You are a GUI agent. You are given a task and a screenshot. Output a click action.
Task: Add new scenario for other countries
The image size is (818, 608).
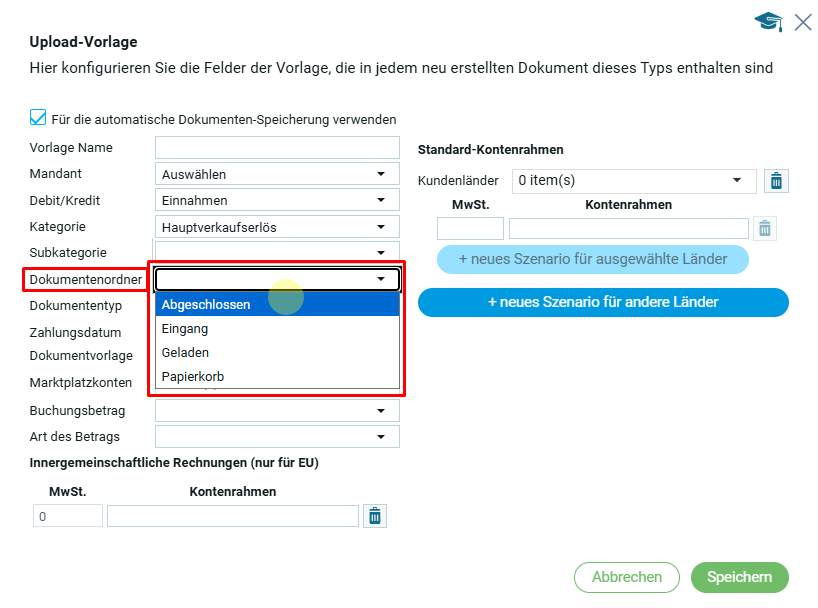click(x=603, y=302)
